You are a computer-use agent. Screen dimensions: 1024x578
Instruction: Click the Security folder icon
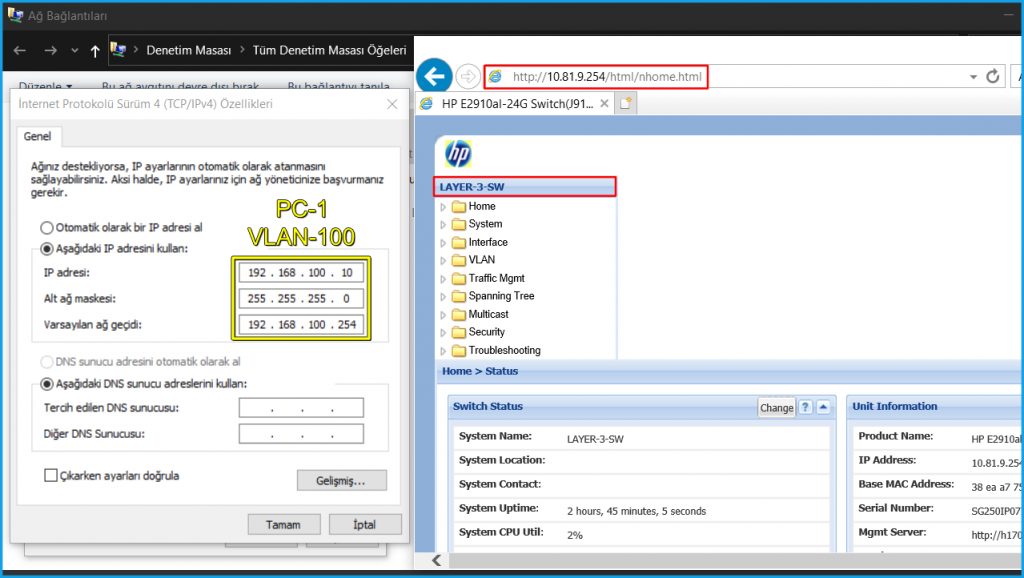(459, 332)
